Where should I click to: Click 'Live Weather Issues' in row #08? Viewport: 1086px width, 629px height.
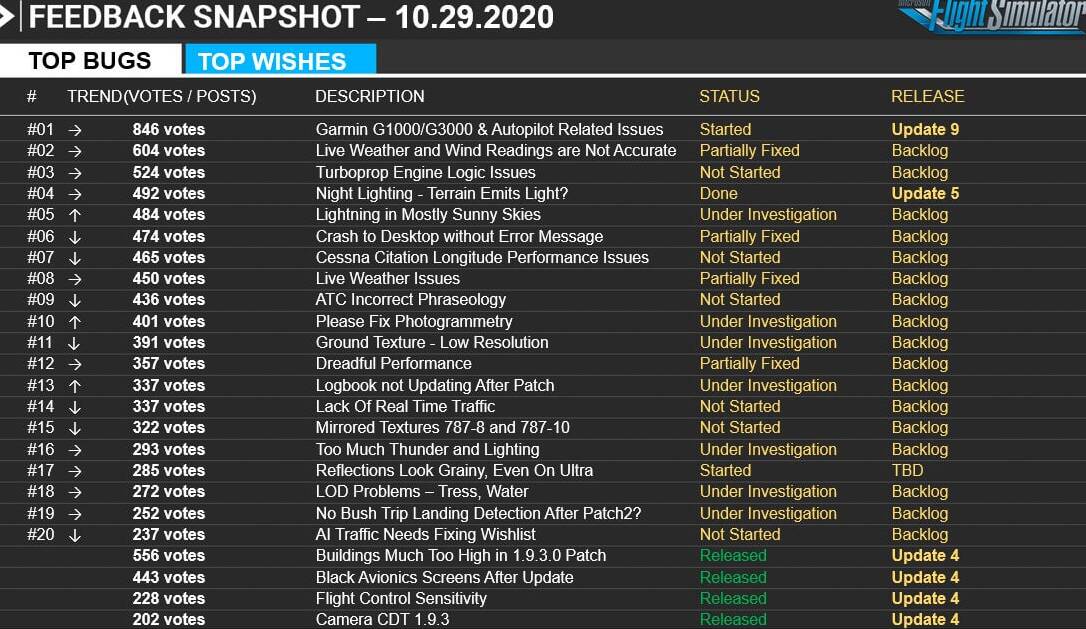pyautogui.click(x=387, y=278)
